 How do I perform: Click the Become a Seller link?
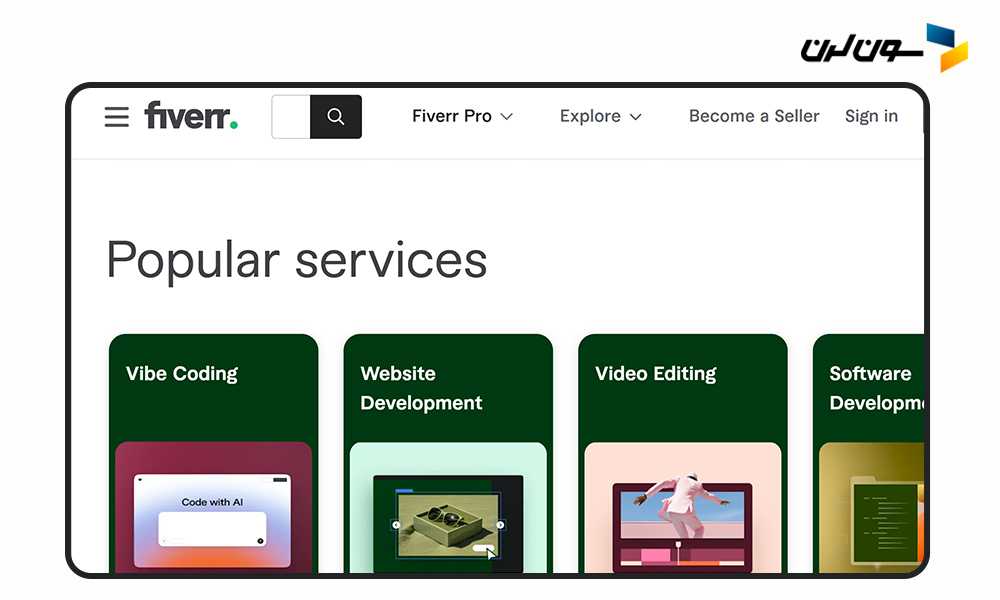tap(754, 117)
